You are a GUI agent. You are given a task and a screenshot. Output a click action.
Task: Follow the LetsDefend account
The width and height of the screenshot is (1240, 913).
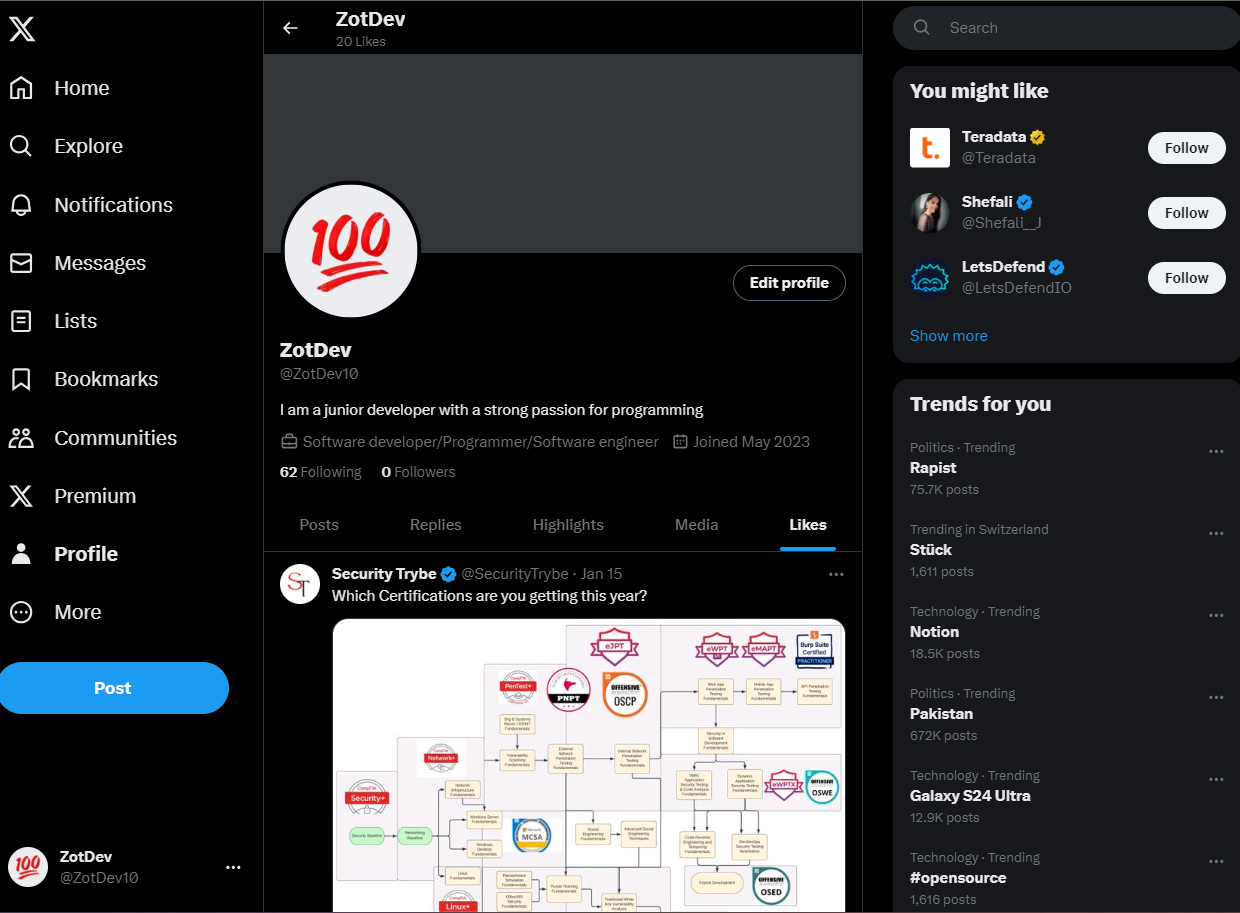pos(1186,278)
